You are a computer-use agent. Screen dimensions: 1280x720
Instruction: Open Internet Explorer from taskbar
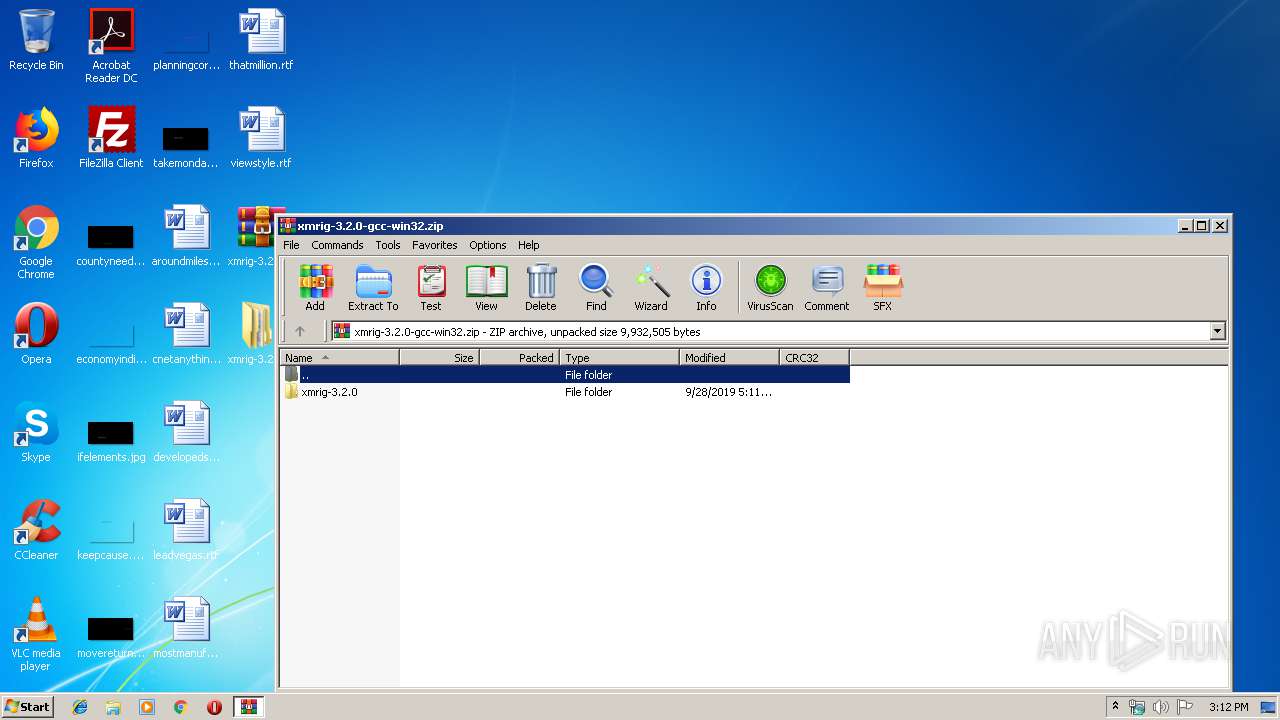(x=80, y=707)
